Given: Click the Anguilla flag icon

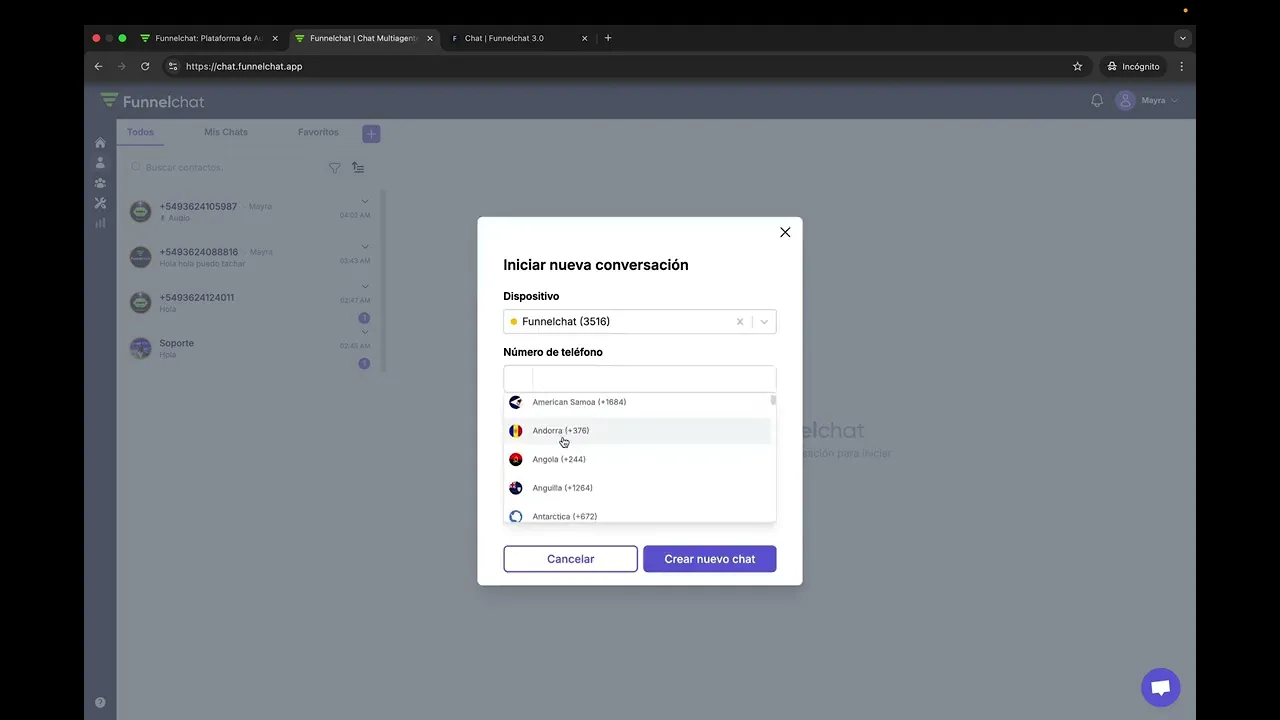Looking at the screenshot, I should coord(516,488).
